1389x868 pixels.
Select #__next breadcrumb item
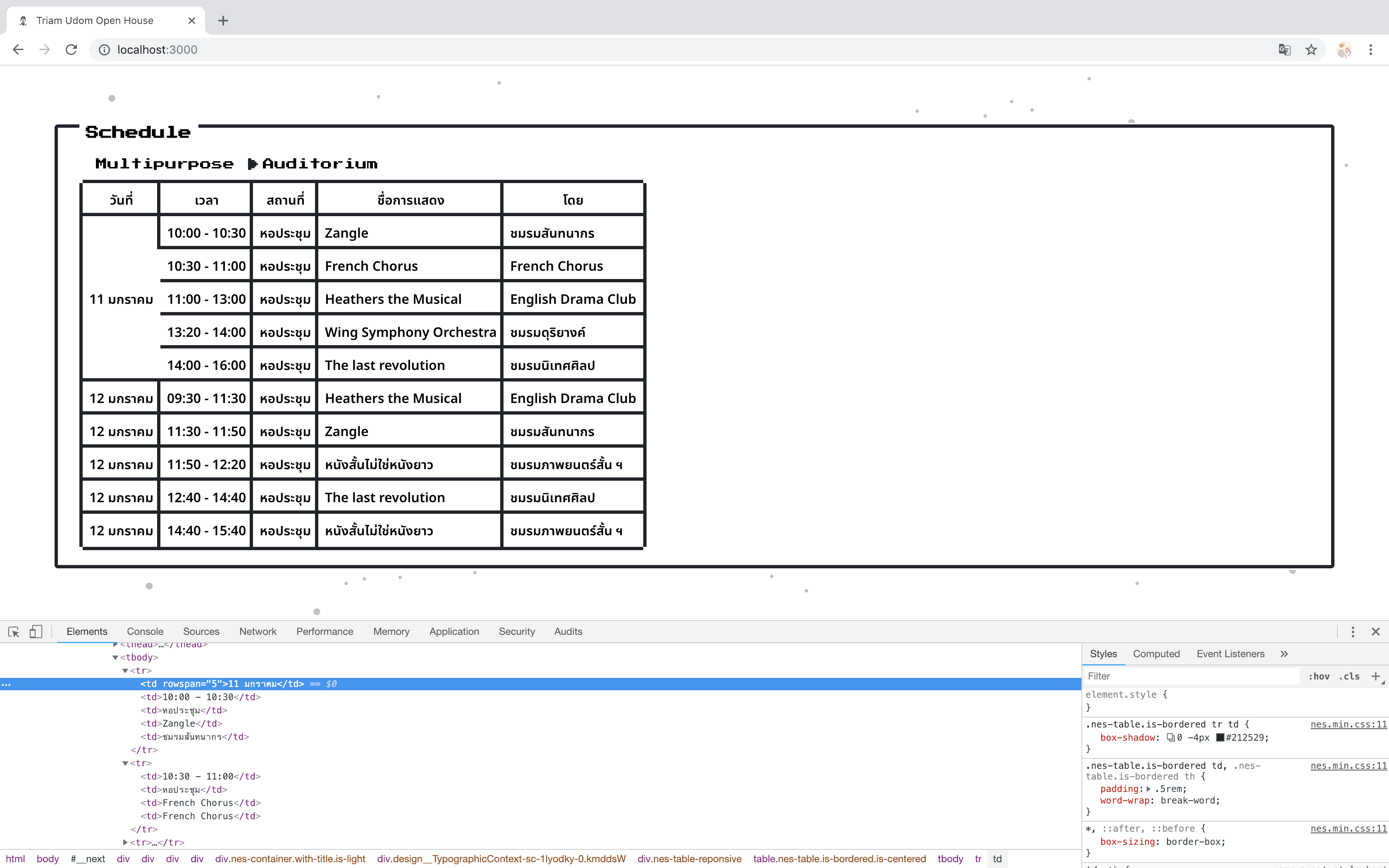88,859
